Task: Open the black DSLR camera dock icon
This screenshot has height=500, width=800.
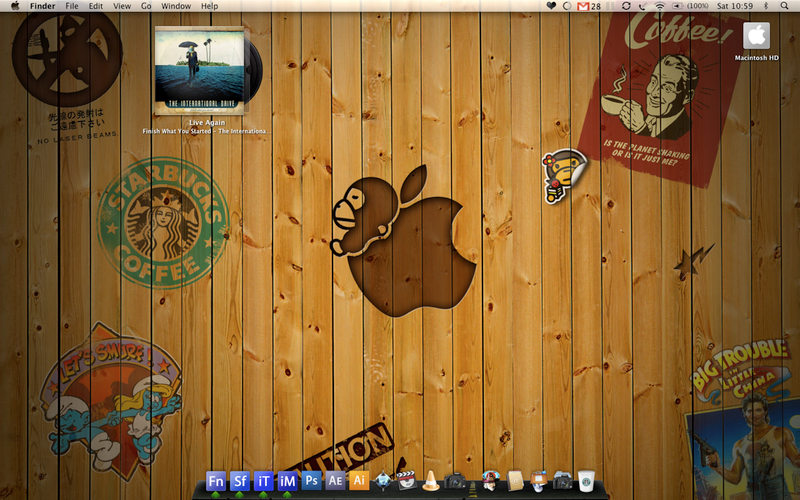Action: click(x=454, y=481)
